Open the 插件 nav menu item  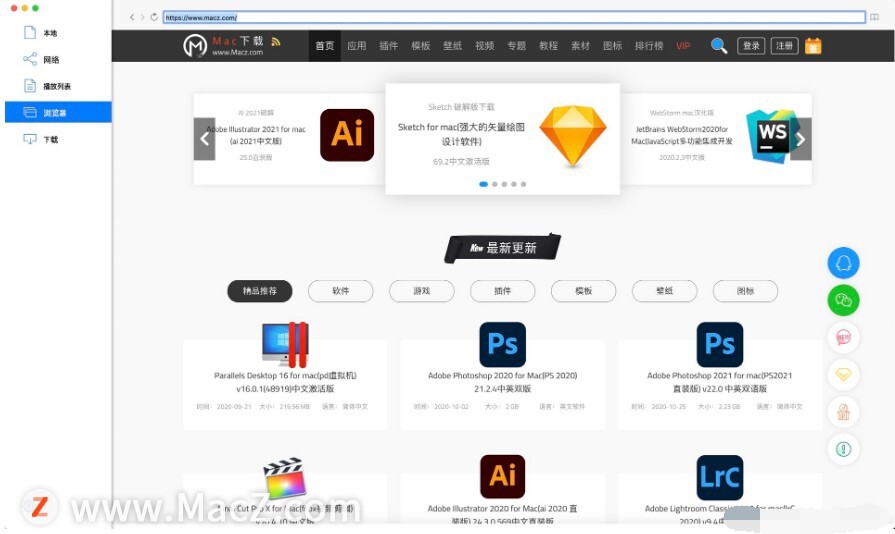click(x=389, y=46)
